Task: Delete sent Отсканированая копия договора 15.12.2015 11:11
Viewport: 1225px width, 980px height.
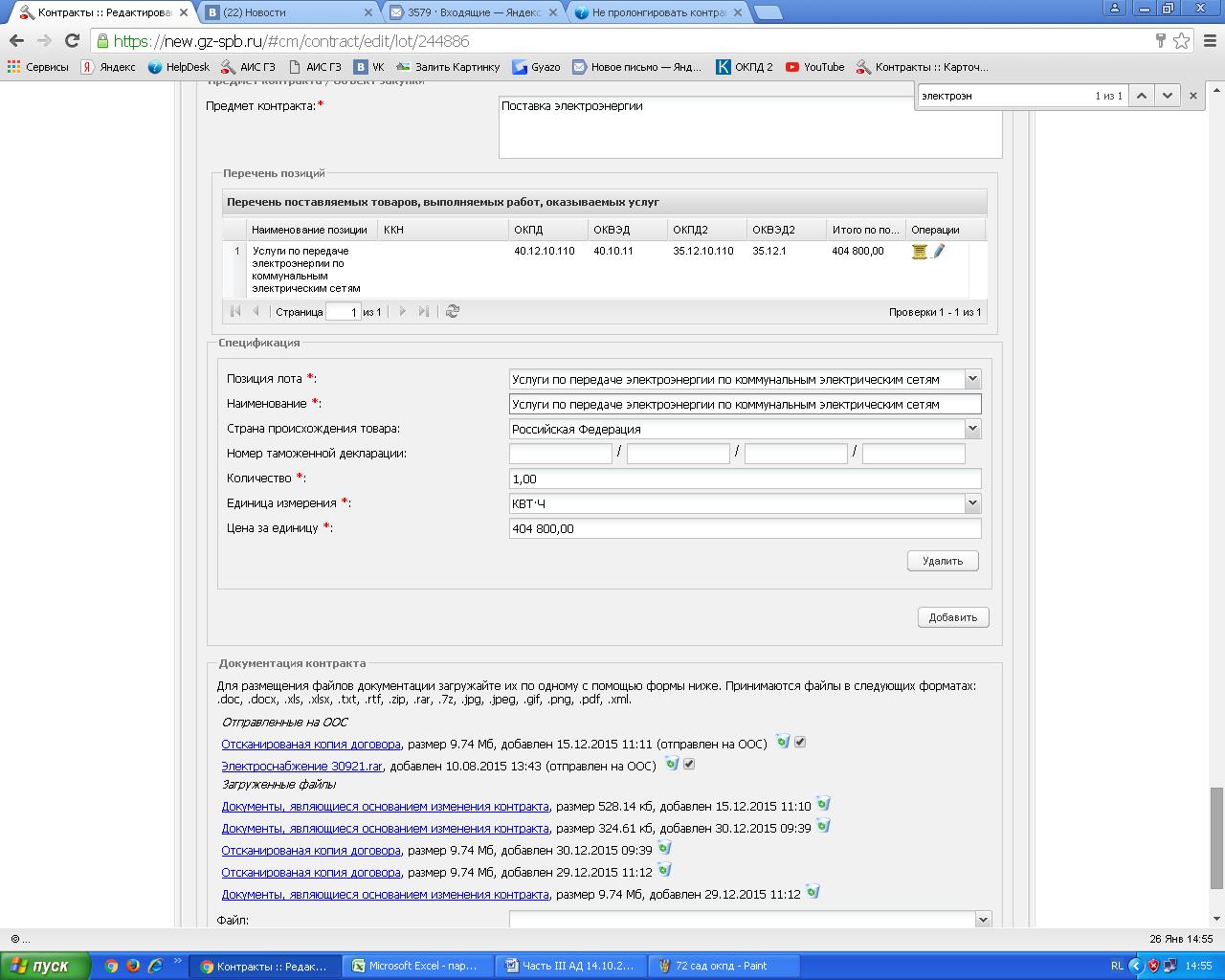Action: tap(783, 741)
